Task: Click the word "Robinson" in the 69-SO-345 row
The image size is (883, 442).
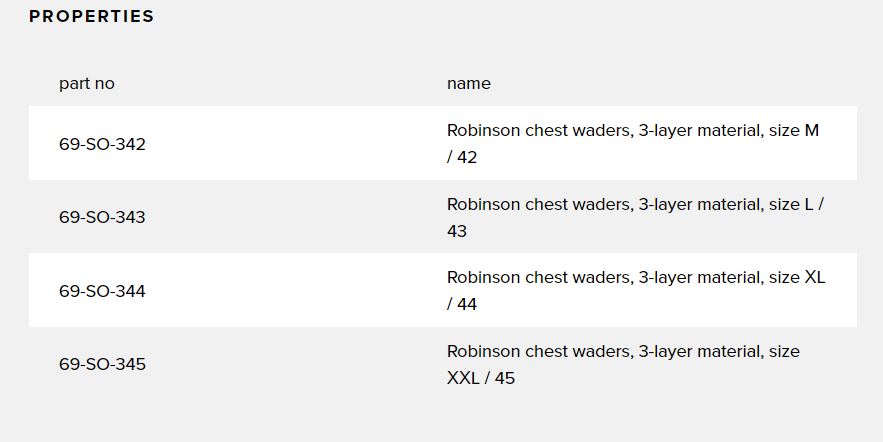Action: click(x=484, y=351)
